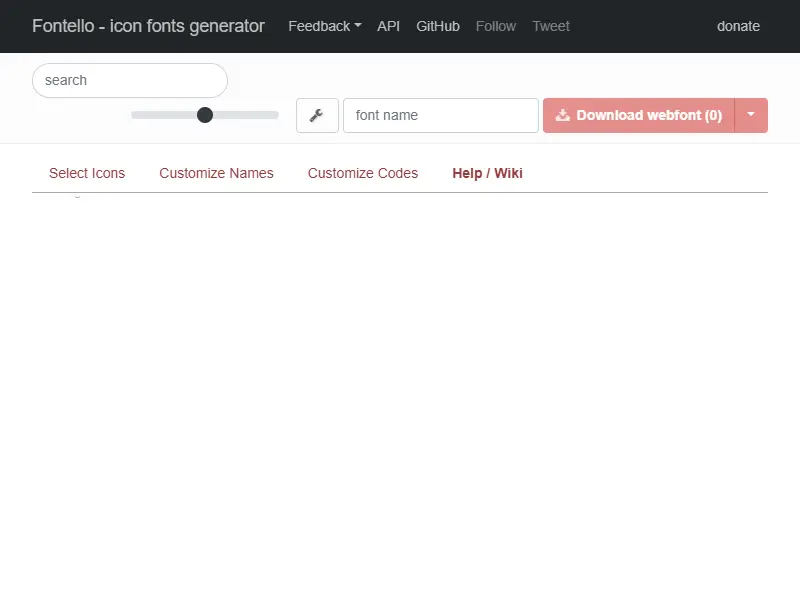Switch to the Customize Codes tab
The height and width of the screenshot is (600, 800).
[x=363, y=173]
